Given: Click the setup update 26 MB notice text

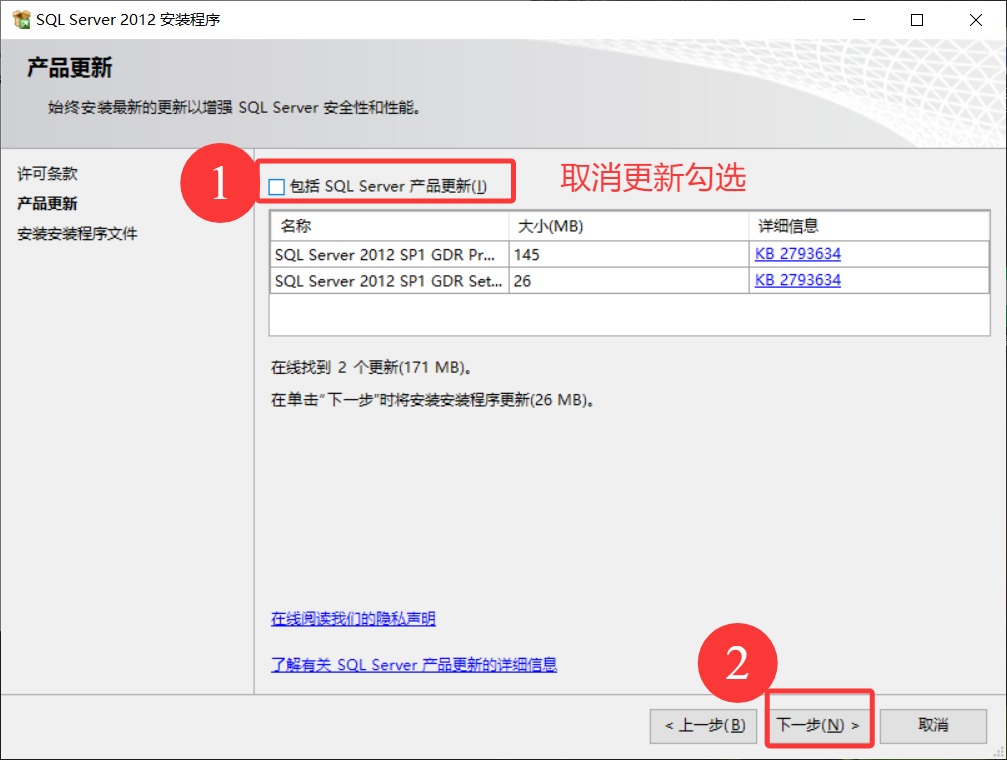Looking at the screenshot, I should tap(433, 400).
